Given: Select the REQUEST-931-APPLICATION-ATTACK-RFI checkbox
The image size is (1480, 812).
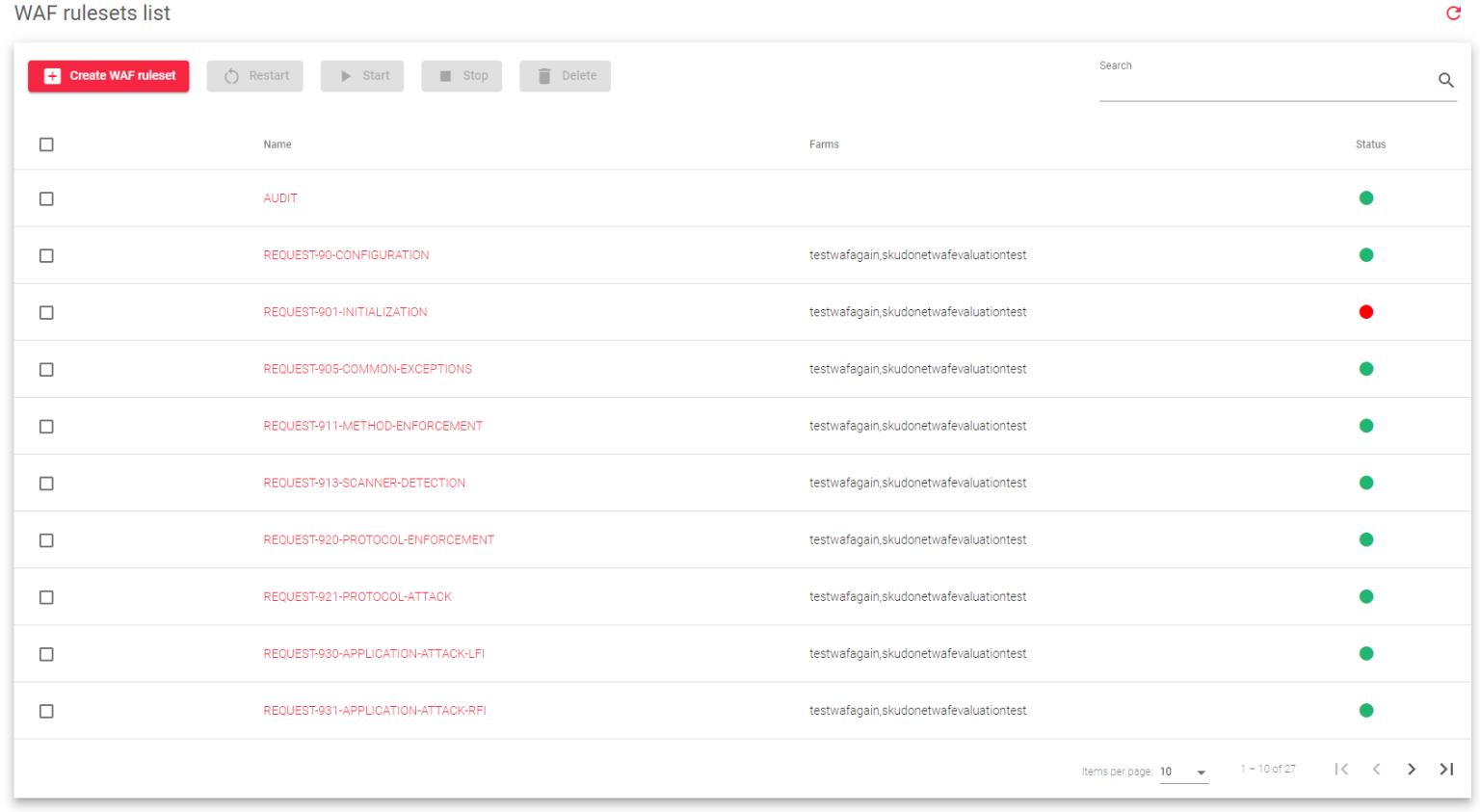Looking at the screenshot, I should [46, 711].
